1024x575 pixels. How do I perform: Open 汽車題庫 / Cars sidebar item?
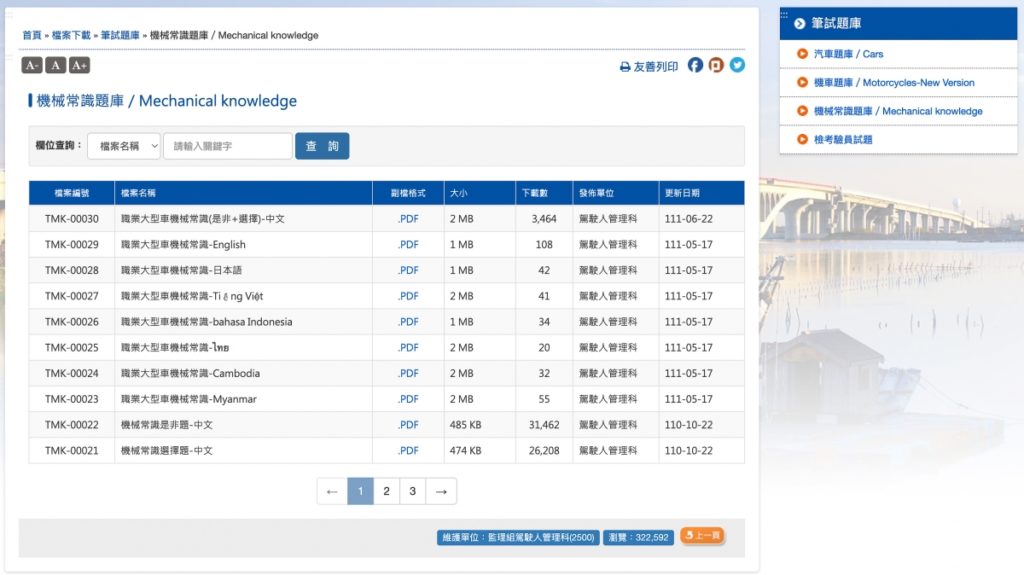(848, 54)
